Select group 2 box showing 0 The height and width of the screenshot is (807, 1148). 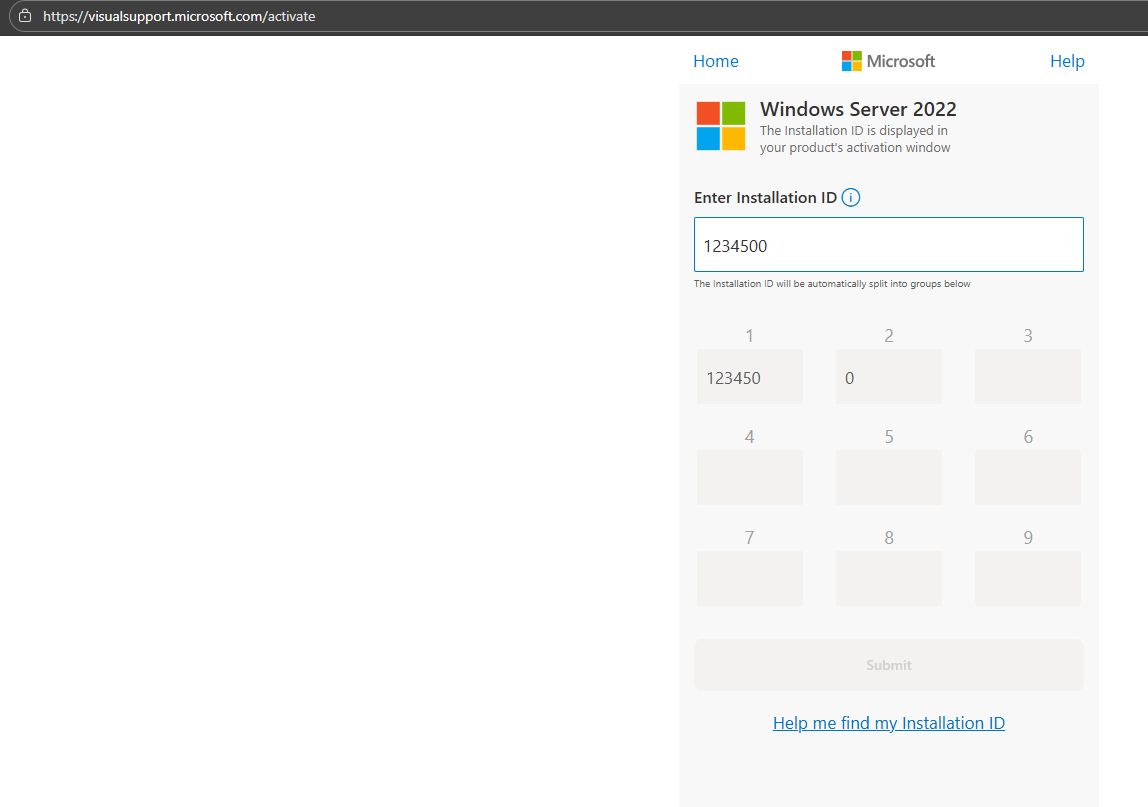tap(888, 376)
